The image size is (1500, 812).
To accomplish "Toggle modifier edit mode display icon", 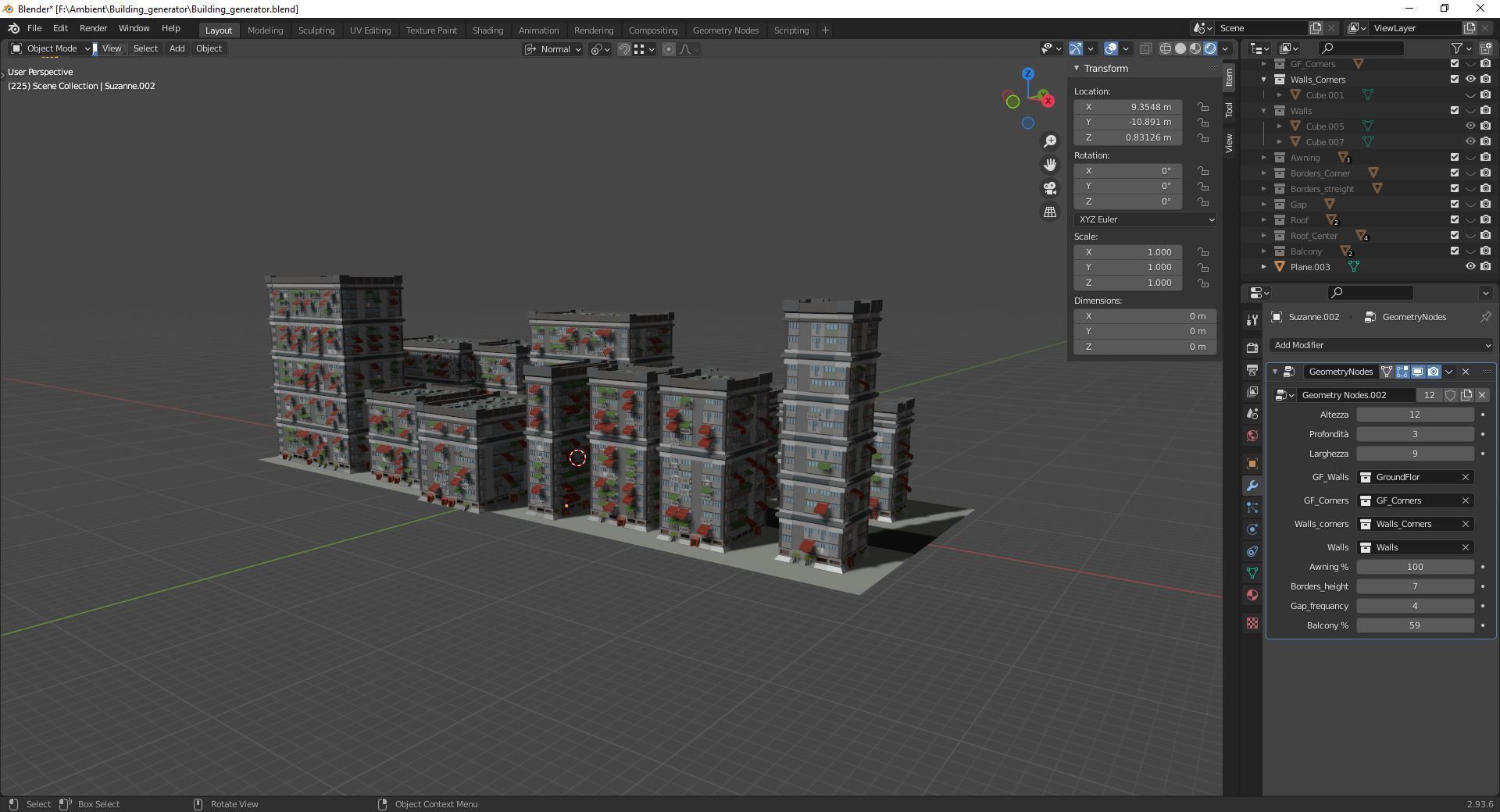I will (x=1402, y=372).
